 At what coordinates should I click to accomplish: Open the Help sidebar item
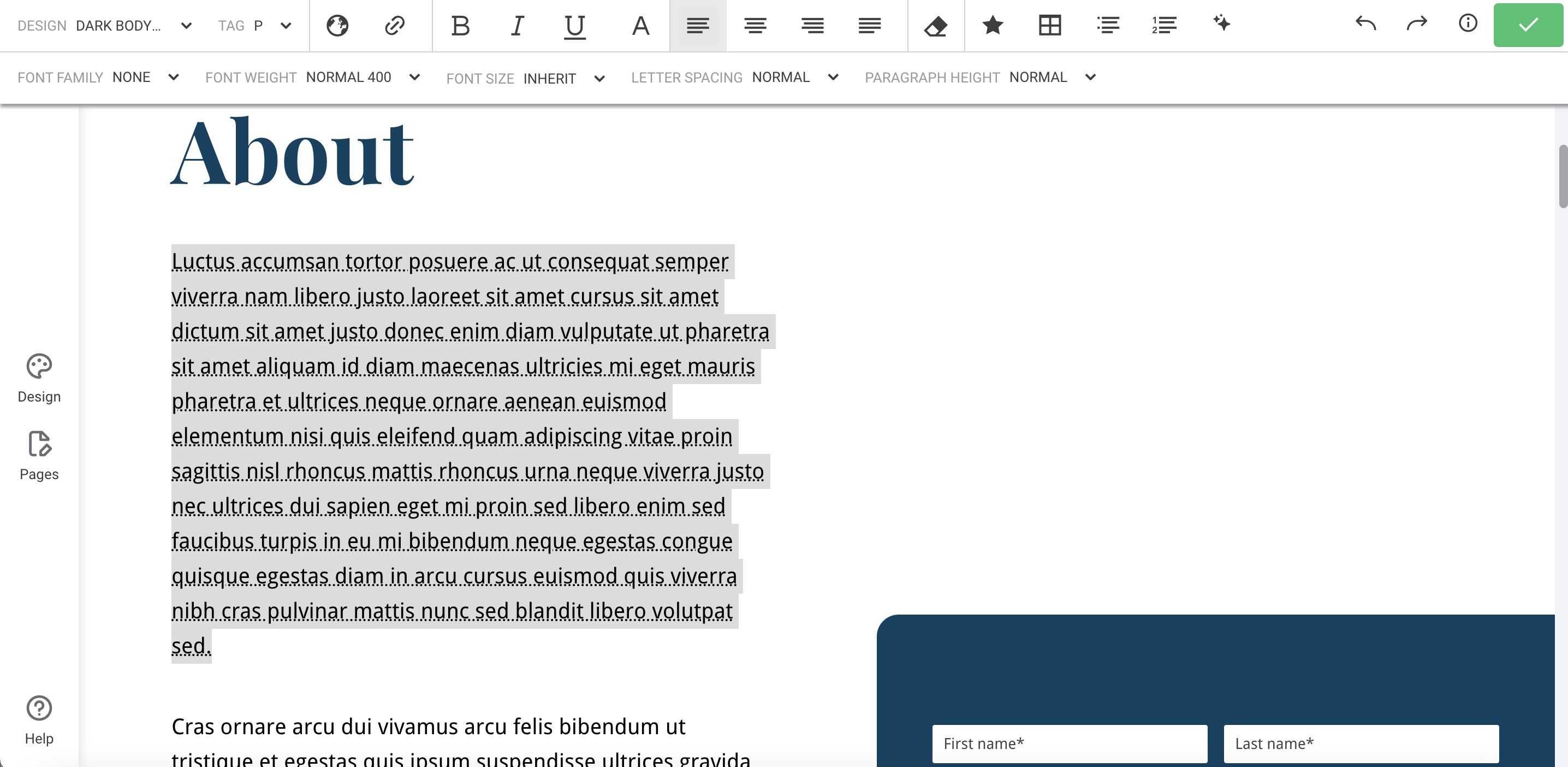pos(39,721)
